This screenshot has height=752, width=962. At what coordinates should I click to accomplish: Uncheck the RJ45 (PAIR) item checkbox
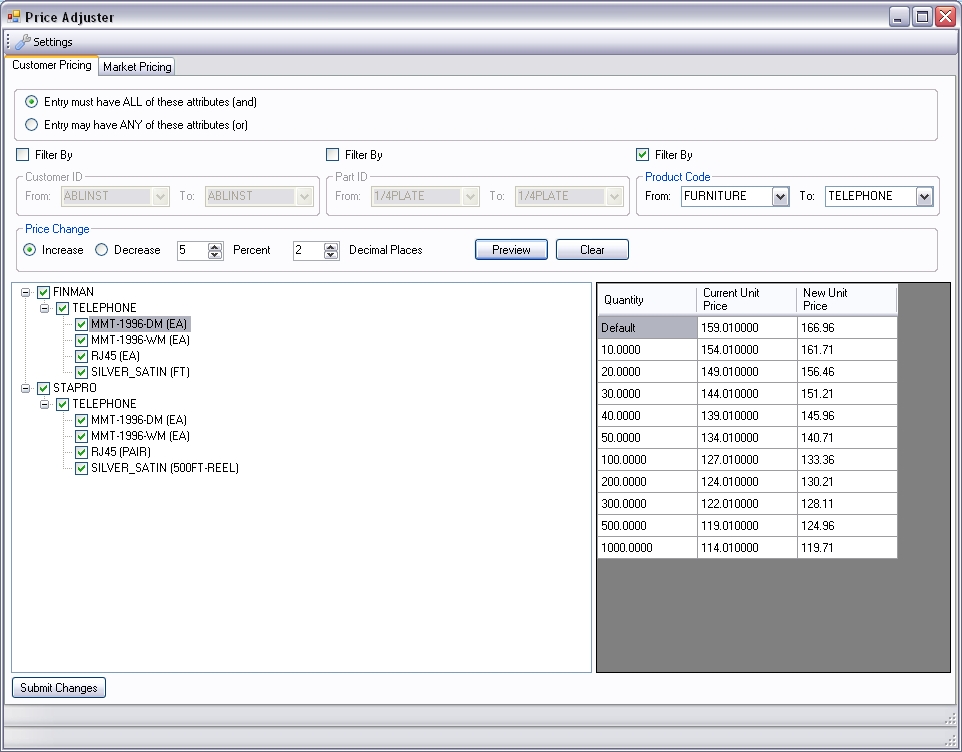pos(82,452)
